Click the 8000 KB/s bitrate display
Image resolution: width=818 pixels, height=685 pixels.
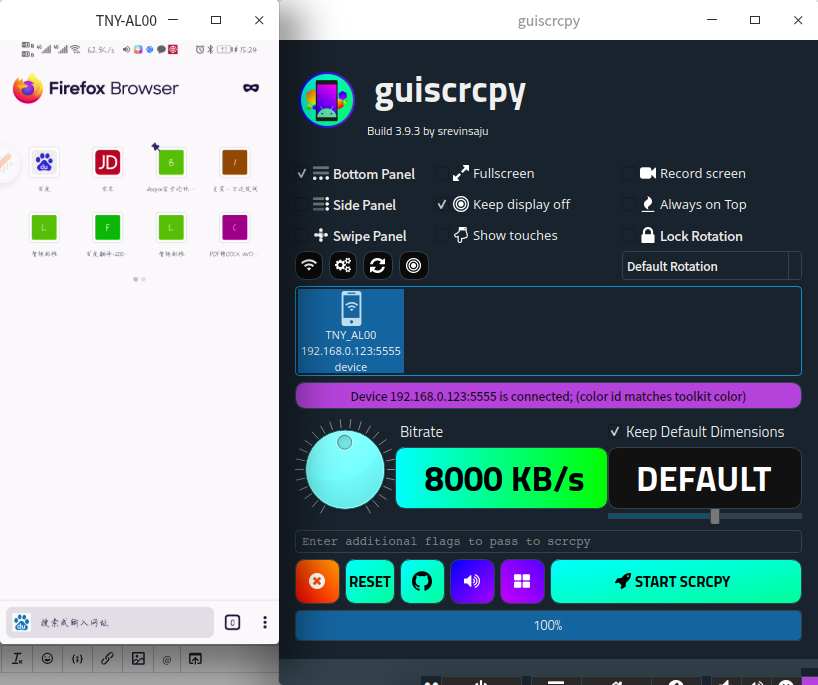[501, 478]
